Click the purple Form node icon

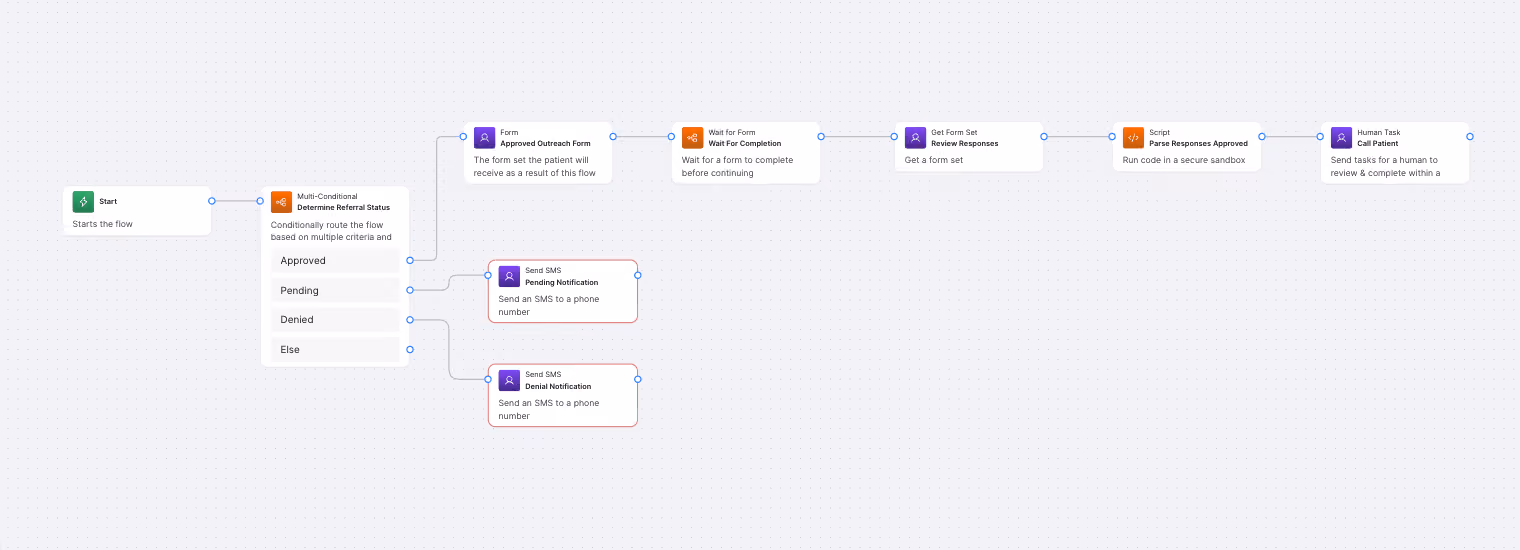point(484,138)
